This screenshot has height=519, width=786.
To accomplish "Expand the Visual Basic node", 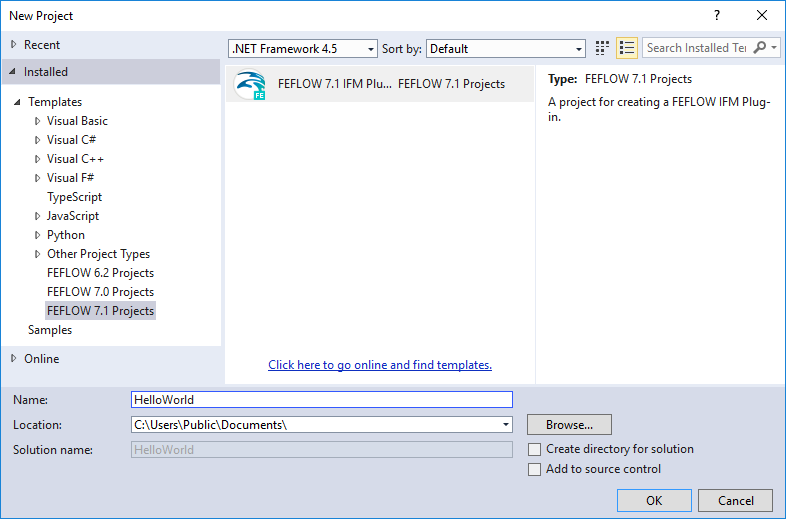I will pos(38,121).
